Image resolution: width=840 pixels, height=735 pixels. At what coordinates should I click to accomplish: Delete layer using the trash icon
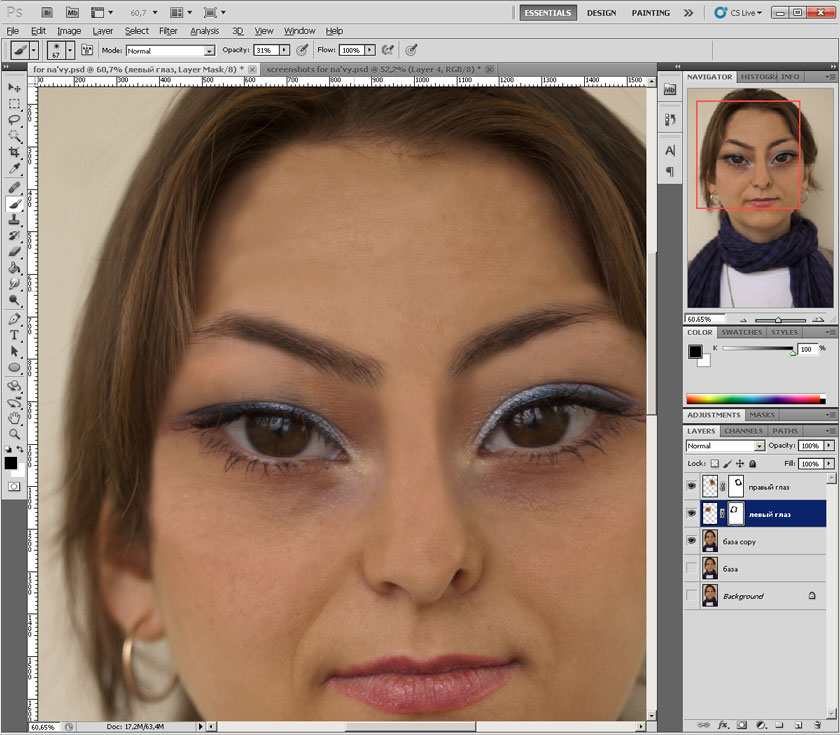point(817,724)
